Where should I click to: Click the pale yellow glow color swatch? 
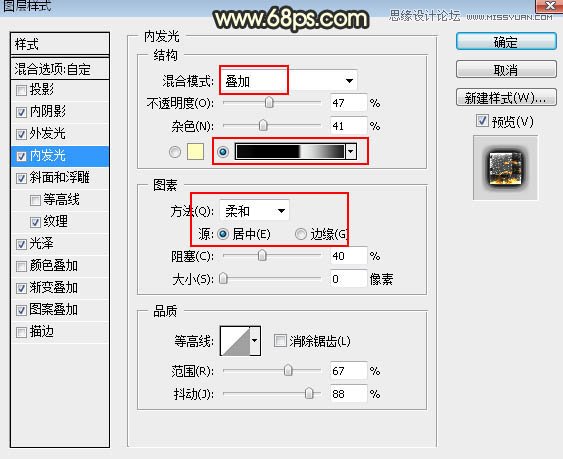coord(196,151)
